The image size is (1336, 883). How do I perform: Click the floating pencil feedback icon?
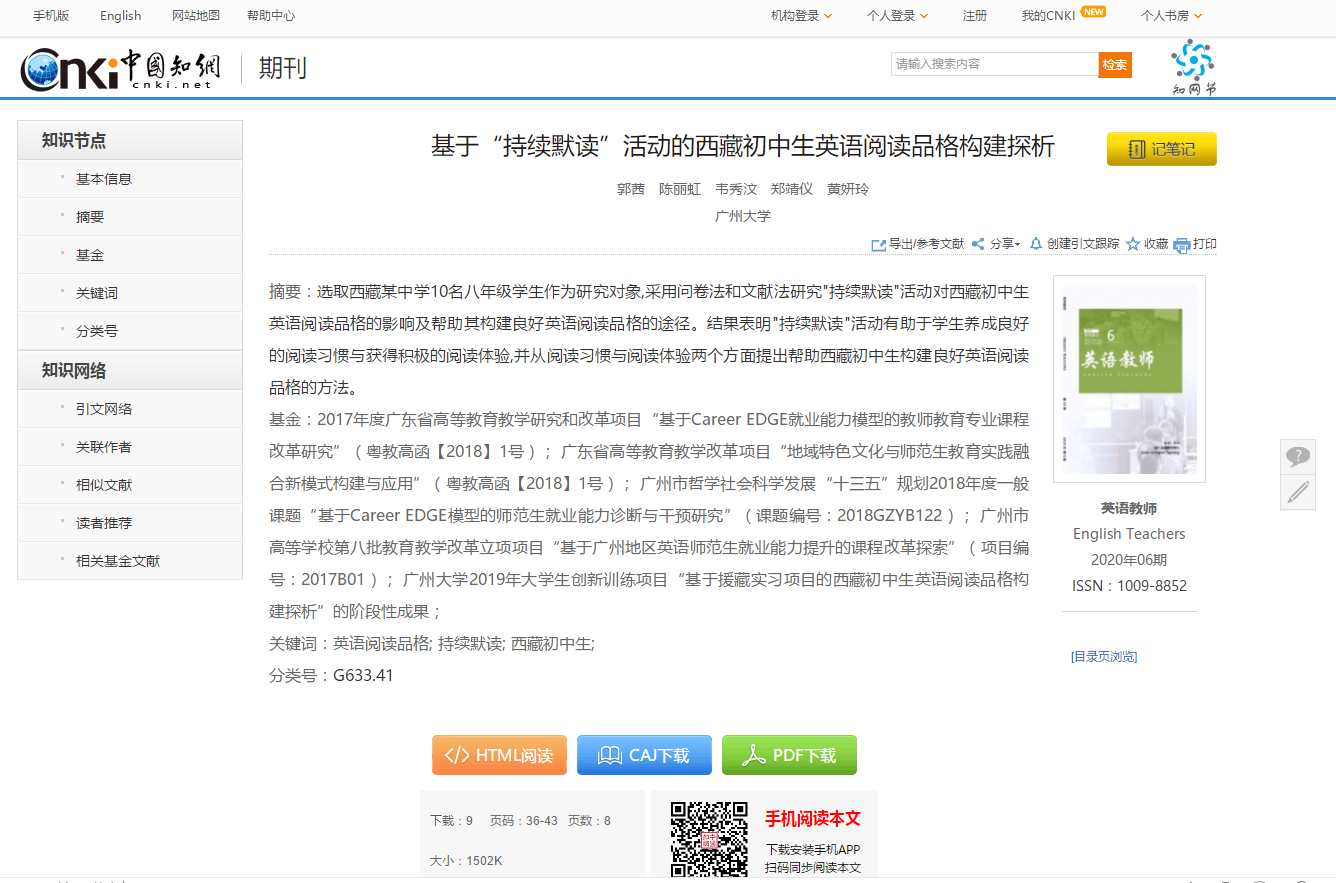[x=1298, y=492]
